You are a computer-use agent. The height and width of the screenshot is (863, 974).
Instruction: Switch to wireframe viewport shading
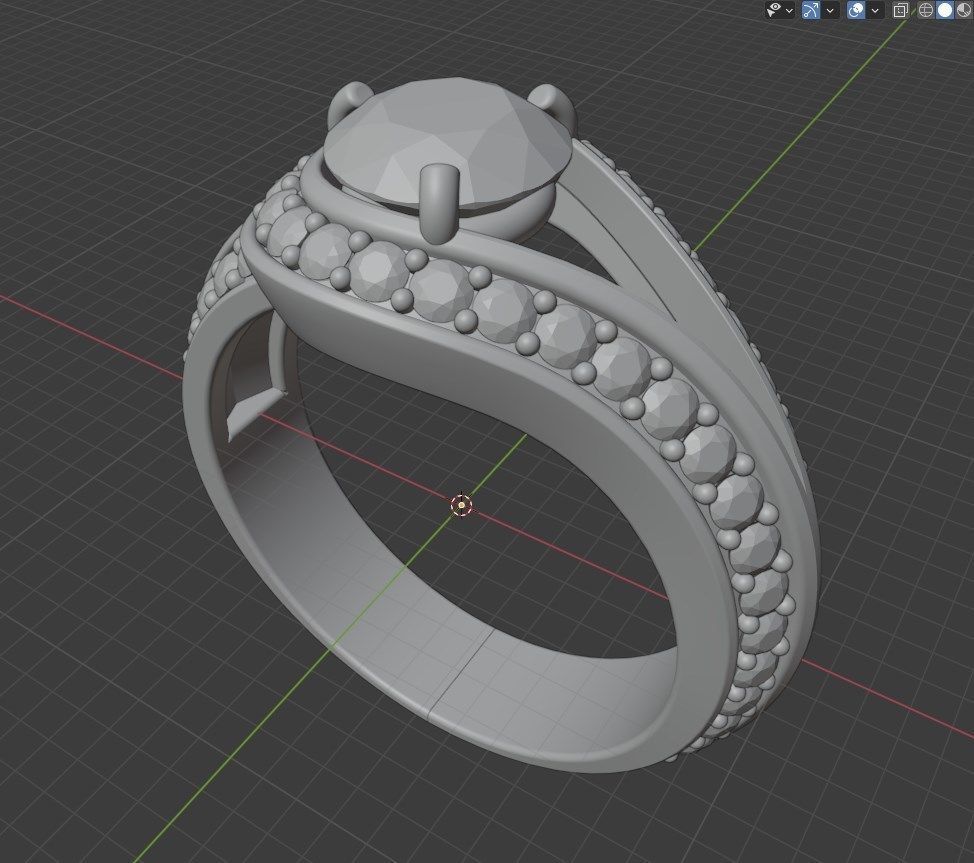click(926, 10)
